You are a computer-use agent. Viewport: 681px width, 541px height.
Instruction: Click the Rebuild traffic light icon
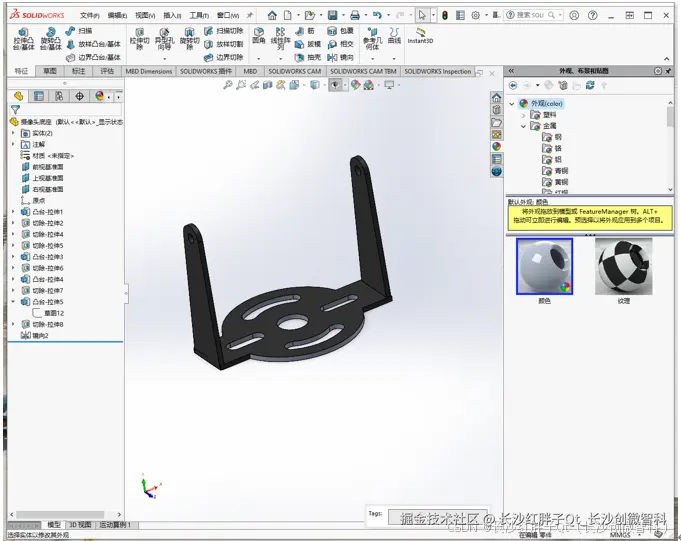click(x=445, y=16)
